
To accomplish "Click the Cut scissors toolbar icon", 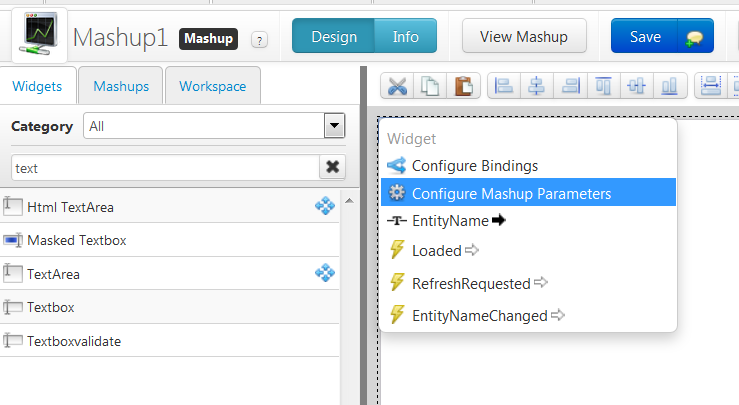I will coord(397,86).
